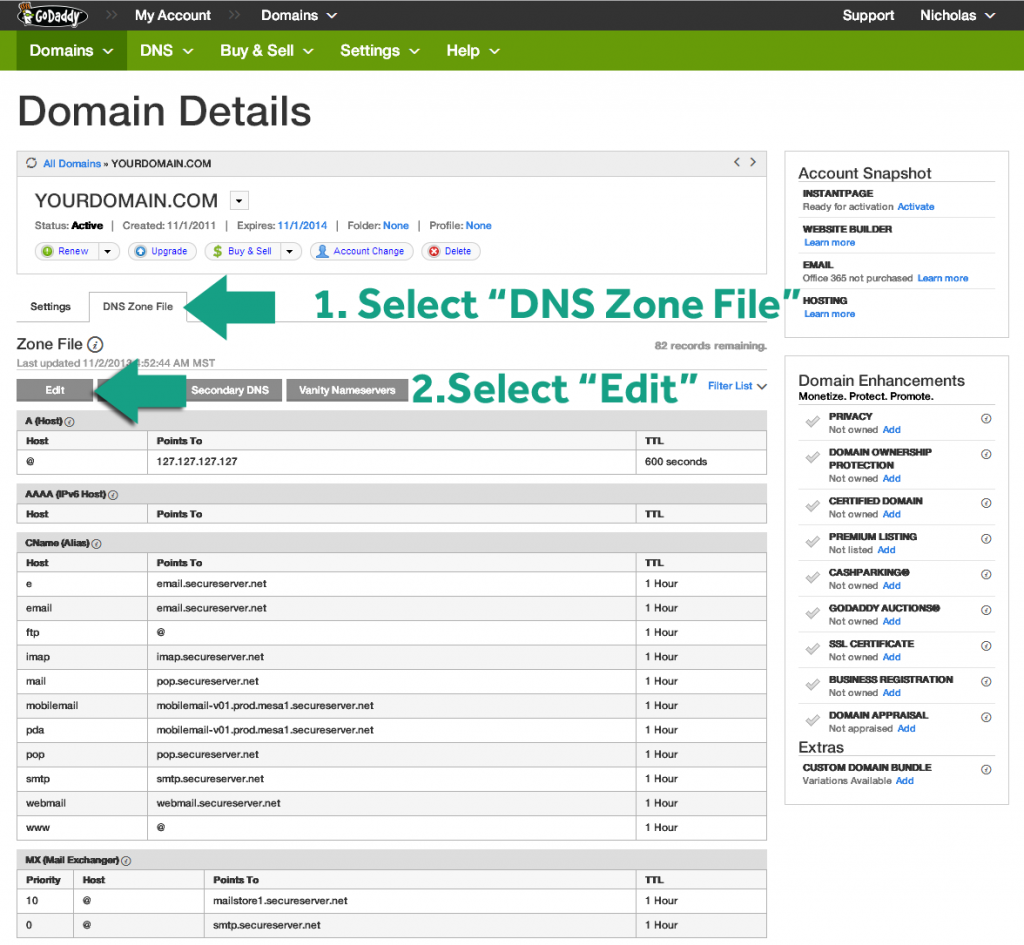Click the GoDaddy logo

tap(52, 15)
